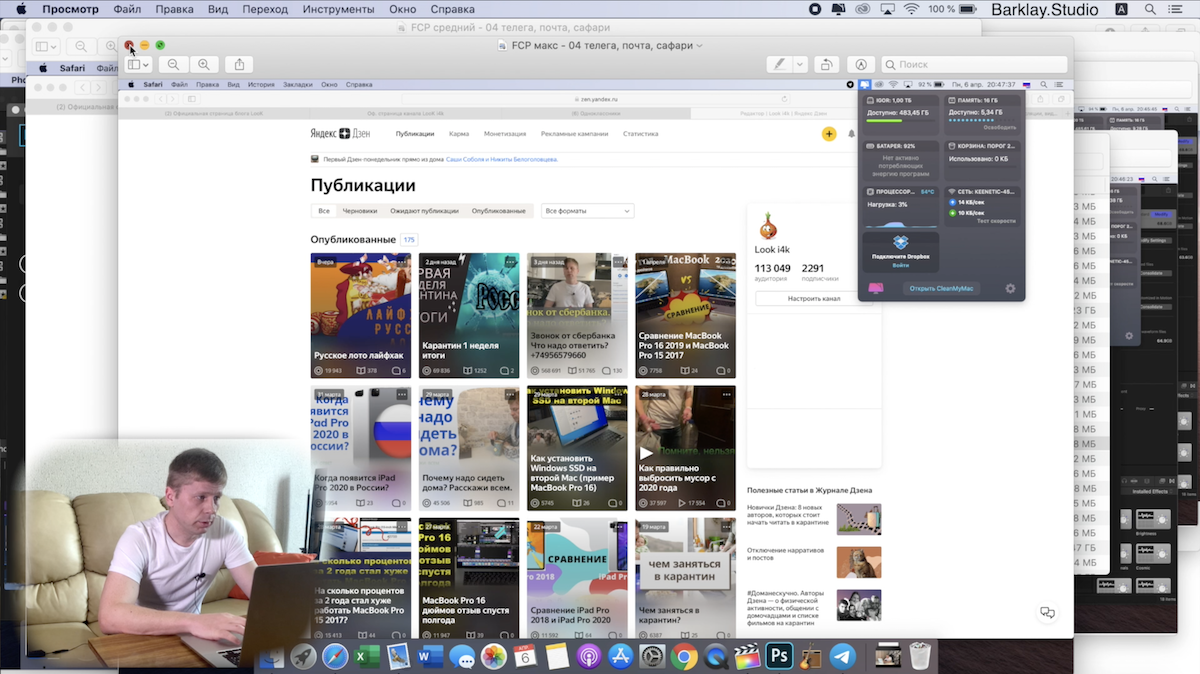Screen dimensions: 1200x674
Task: Expand highlight pen color dropdown arrow
Action: pyautogui.click(x=800, y=64)
